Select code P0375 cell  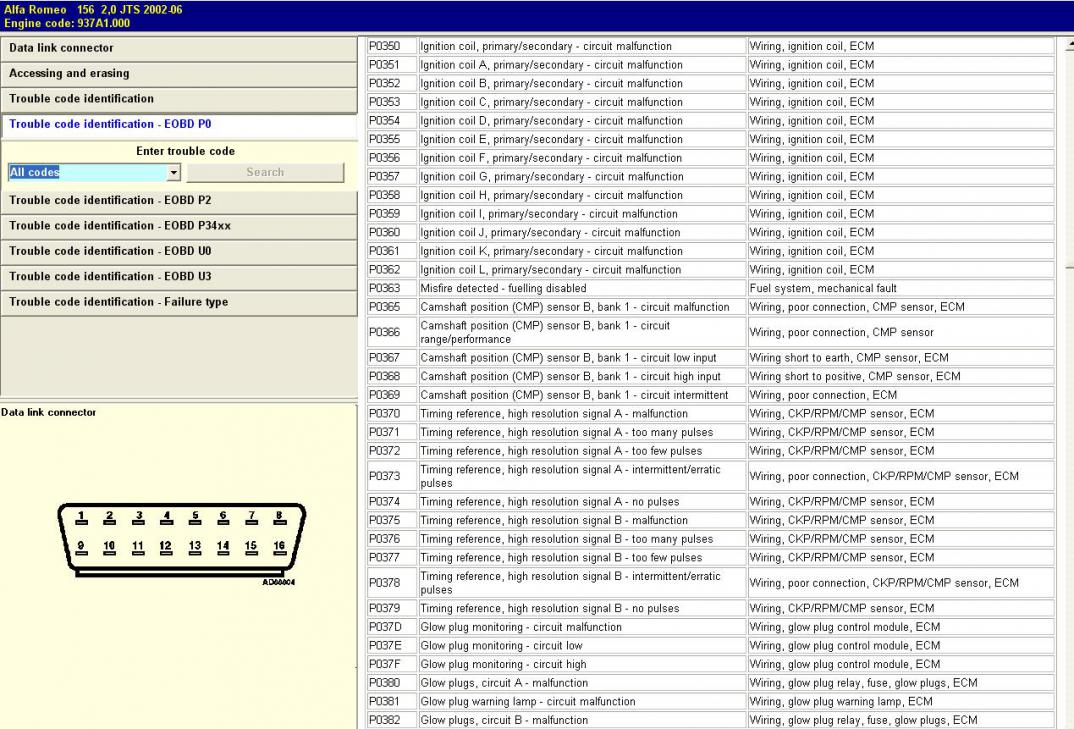[x=392, y=520]
